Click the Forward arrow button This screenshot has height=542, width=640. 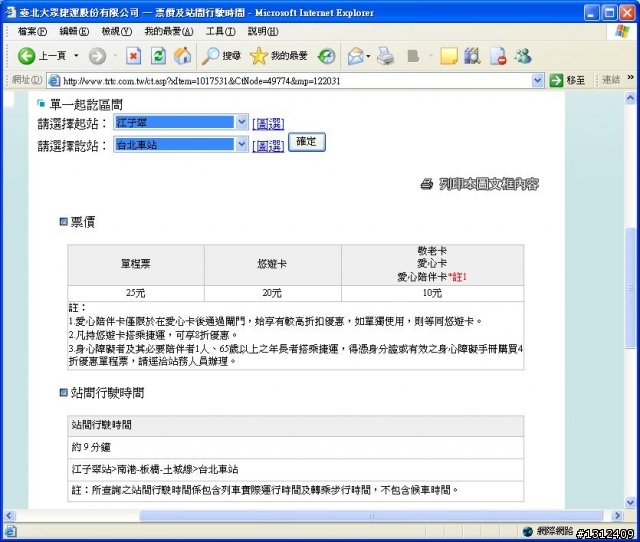click(97, 56)
